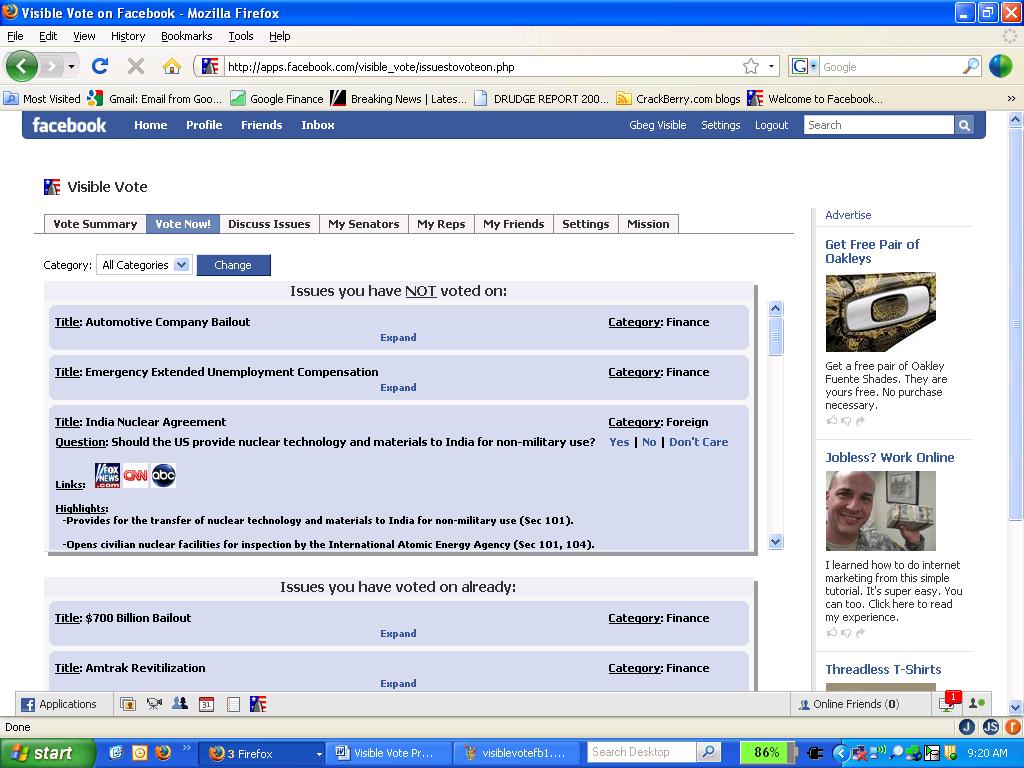Click the stop loading X icon

(136, 66)
